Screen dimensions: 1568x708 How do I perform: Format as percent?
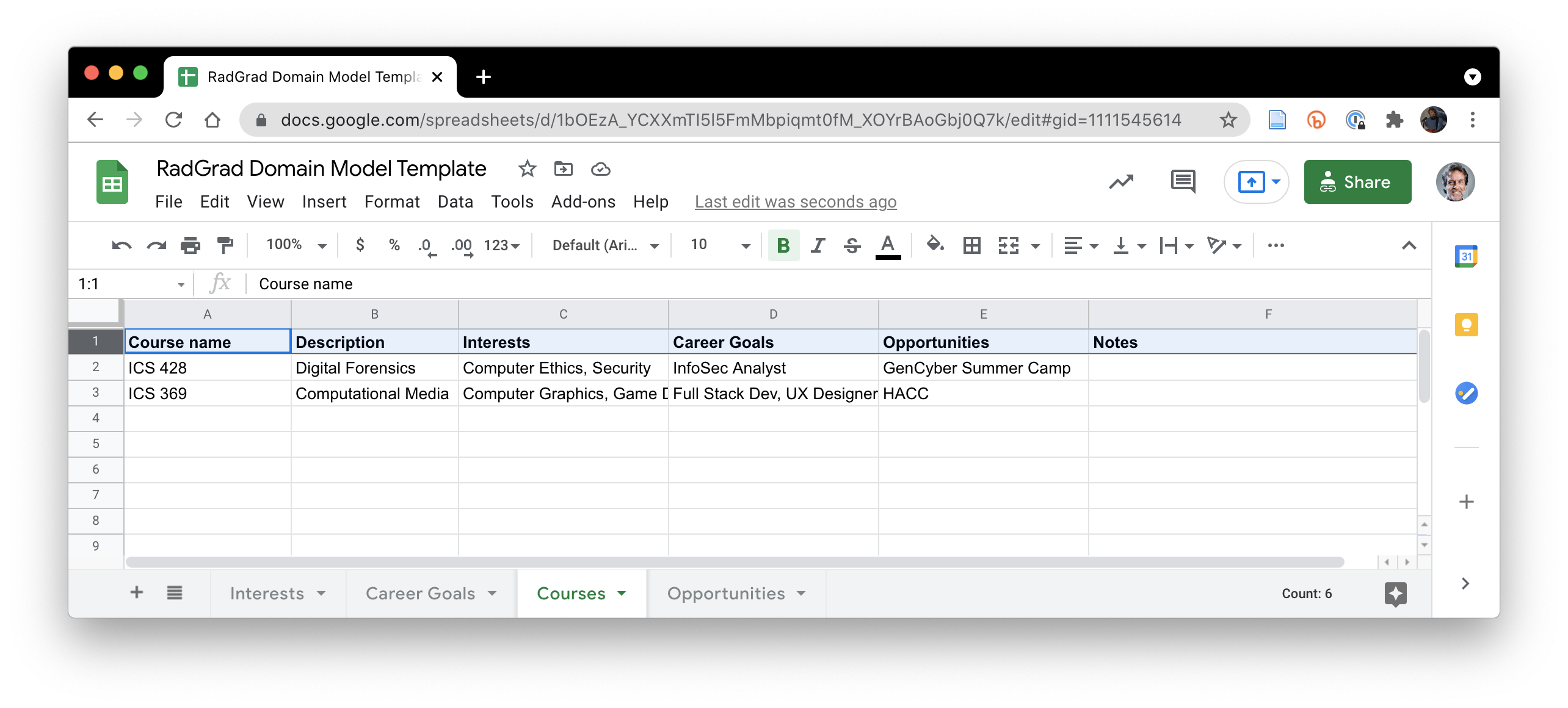click(394, 245)
